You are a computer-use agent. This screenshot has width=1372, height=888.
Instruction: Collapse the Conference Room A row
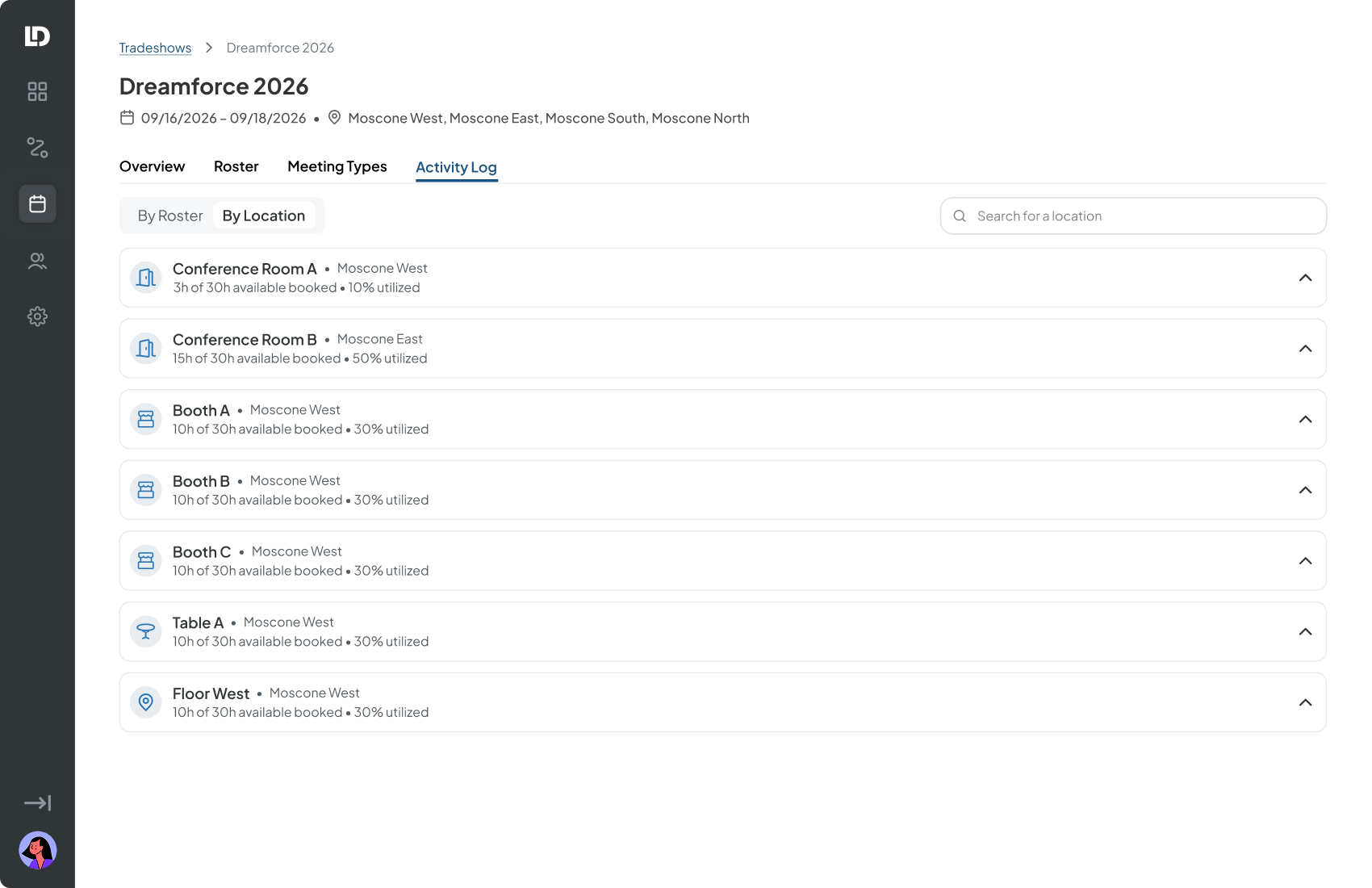pos(1305,278)
